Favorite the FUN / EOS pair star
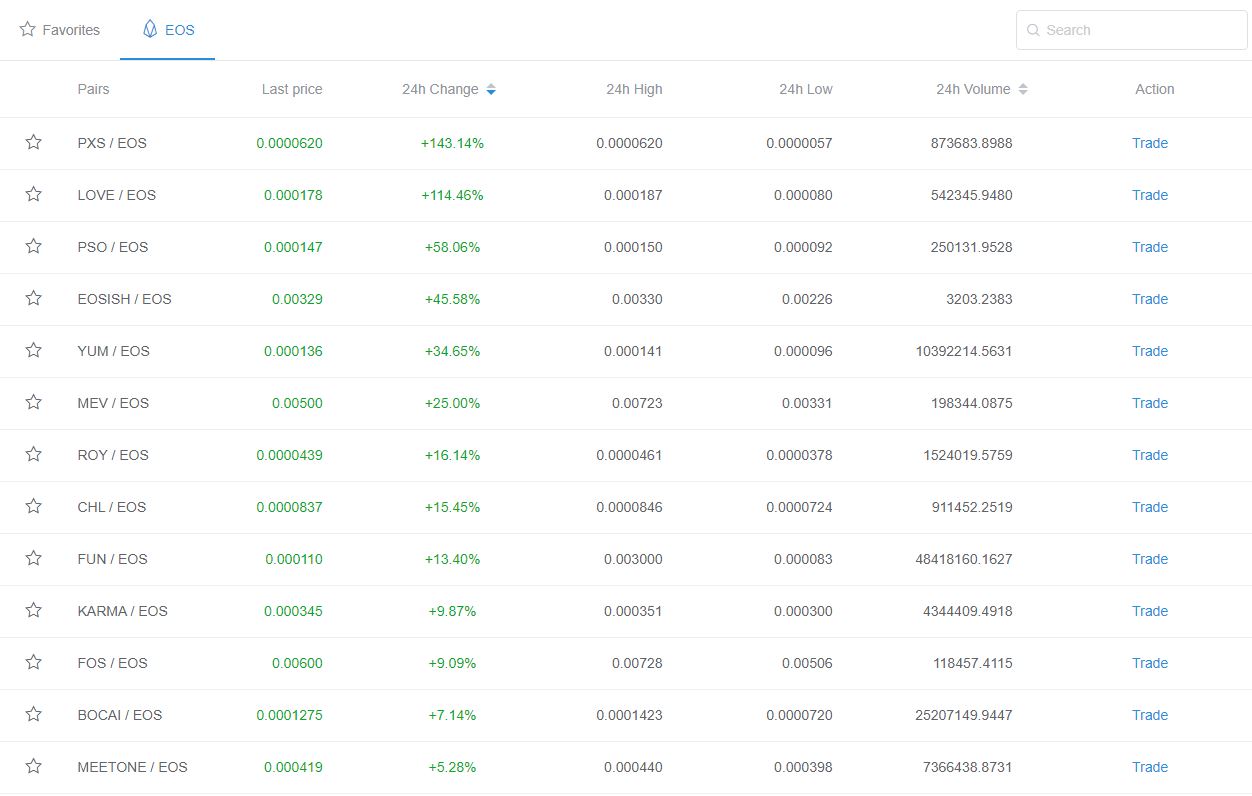This screenshot has width=1252, height=796. pos(33,558)
